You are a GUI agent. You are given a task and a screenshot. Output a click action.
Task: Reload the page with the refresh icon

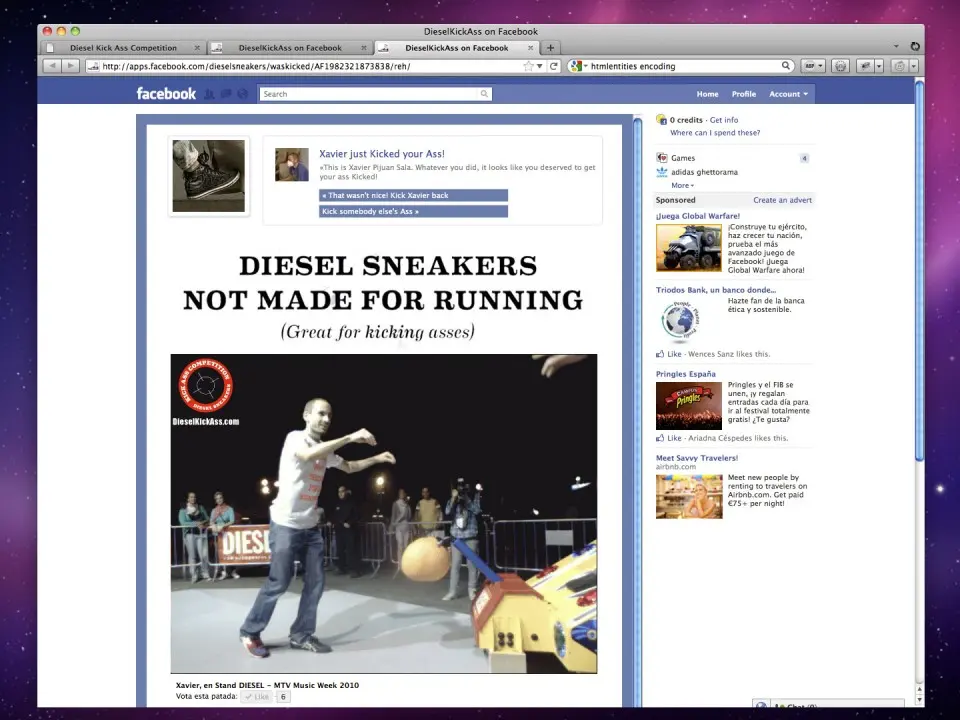coord(553,66)
